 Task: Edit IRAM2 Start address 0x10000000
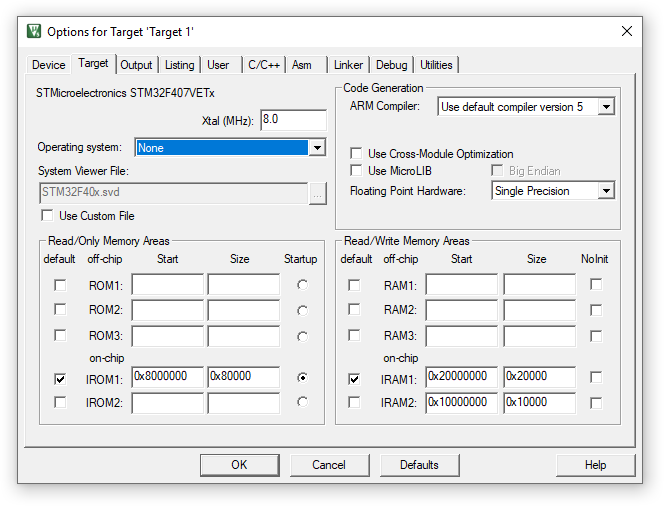462,403
